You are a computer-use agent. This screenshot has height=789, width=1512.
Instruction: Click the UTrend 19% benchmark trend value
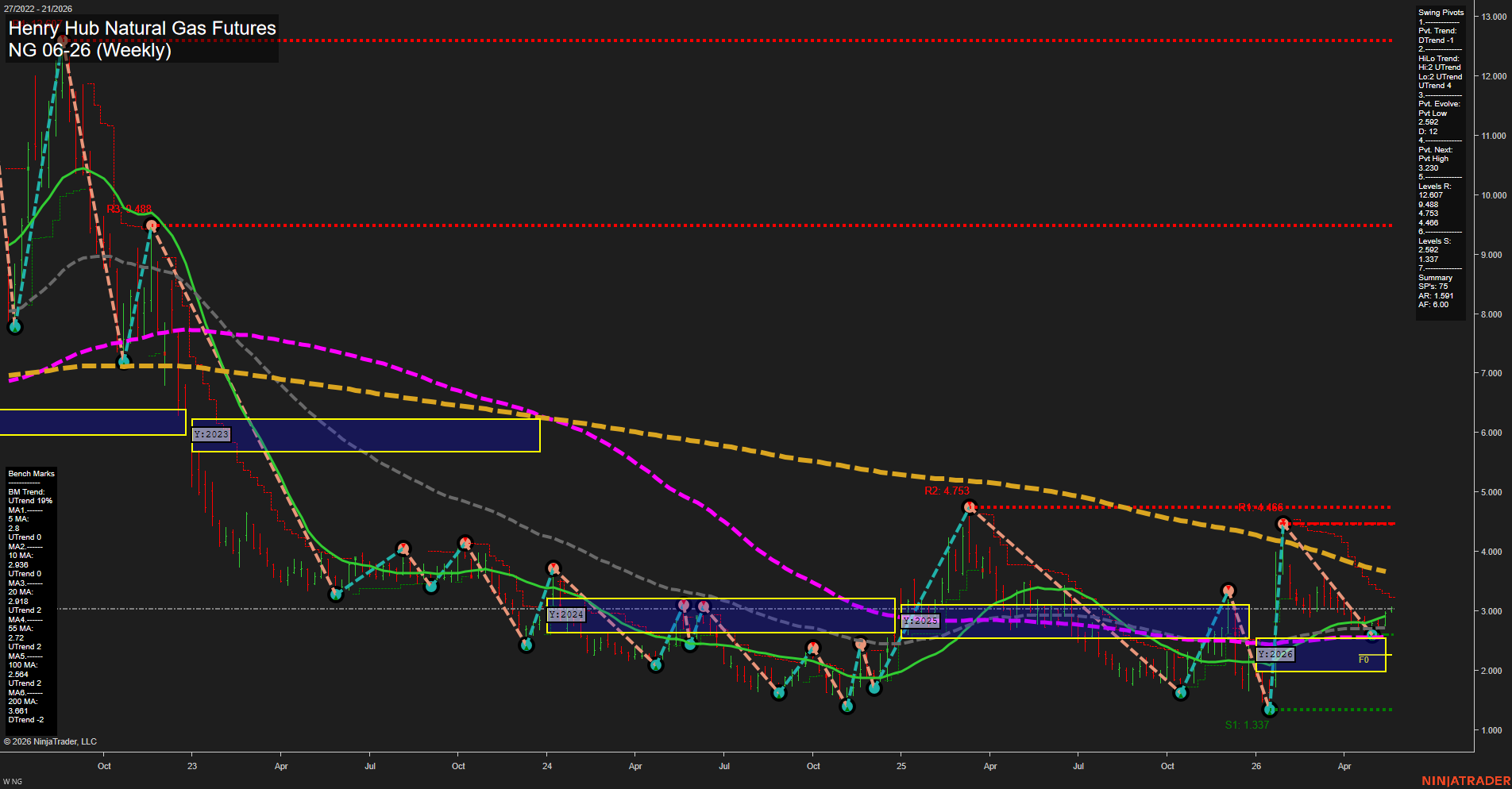(x=30, y=501)
